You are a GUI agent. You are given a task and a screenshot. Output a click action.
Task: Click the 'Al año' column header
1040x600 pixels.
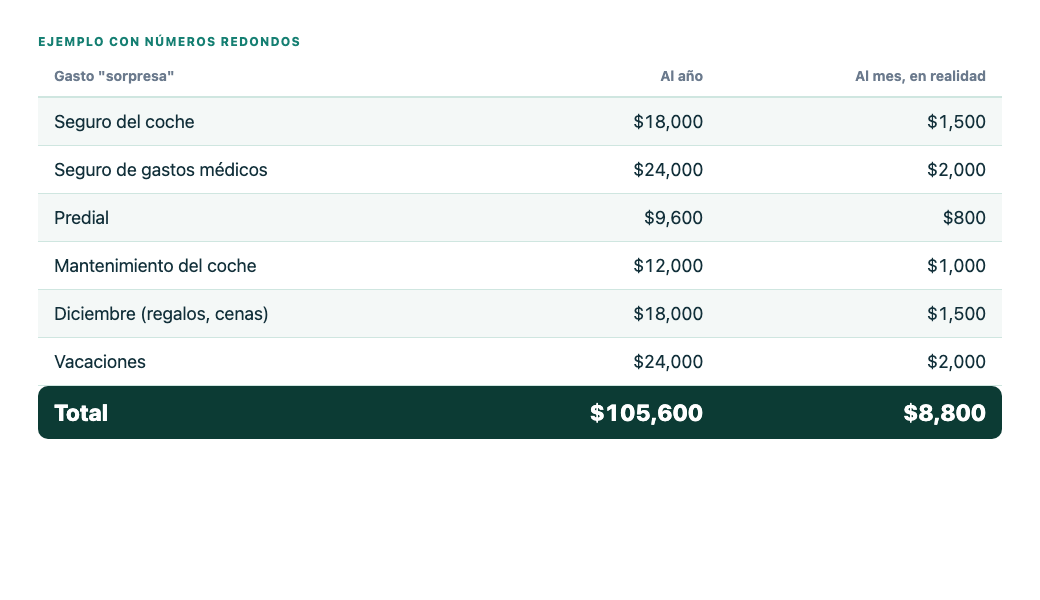coord(681,76)
